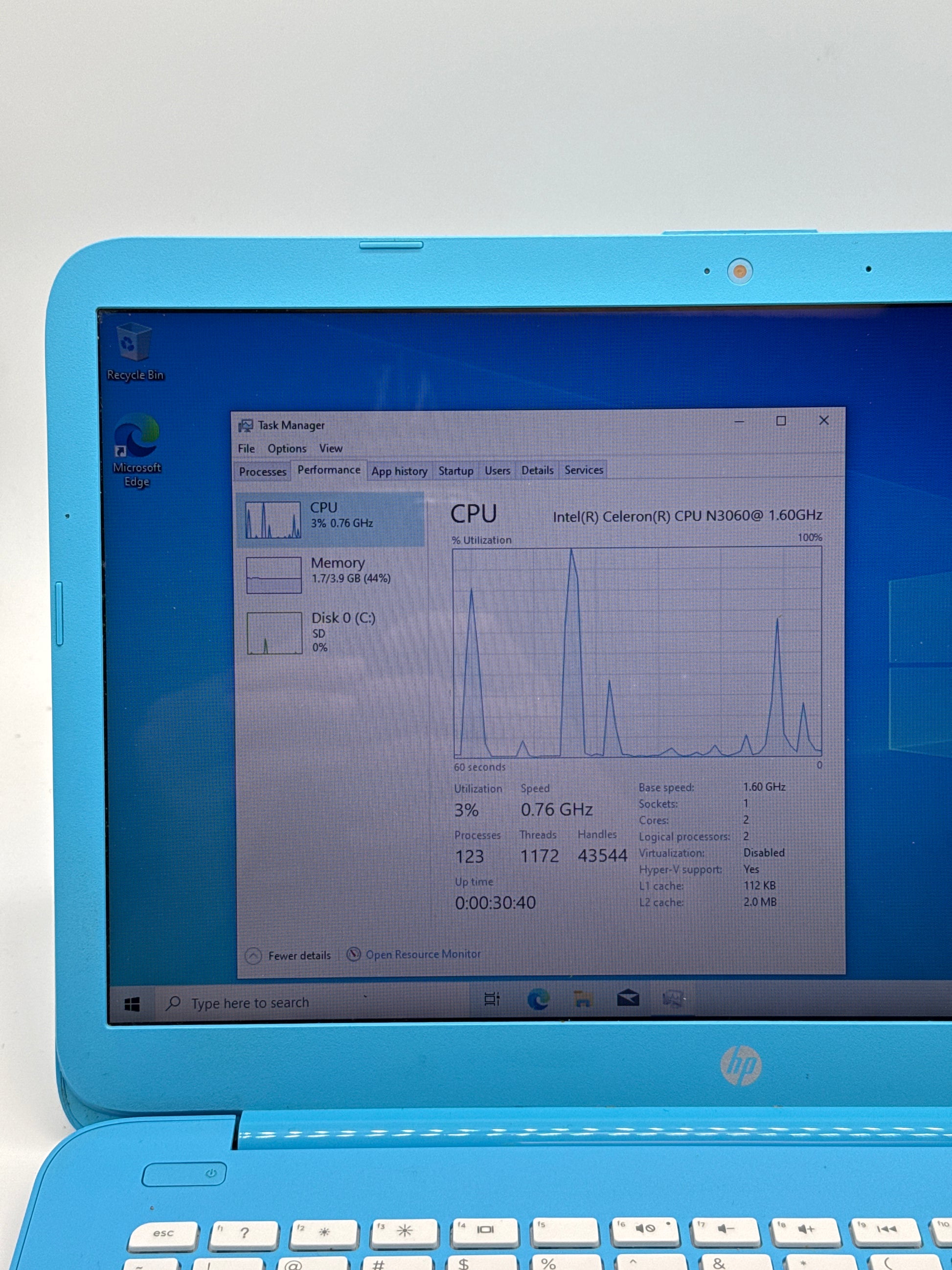Image resolution: width=952 pixels, height=1270 pixels.
Task: Switch to the Services tab
Action: pos(584,470)
